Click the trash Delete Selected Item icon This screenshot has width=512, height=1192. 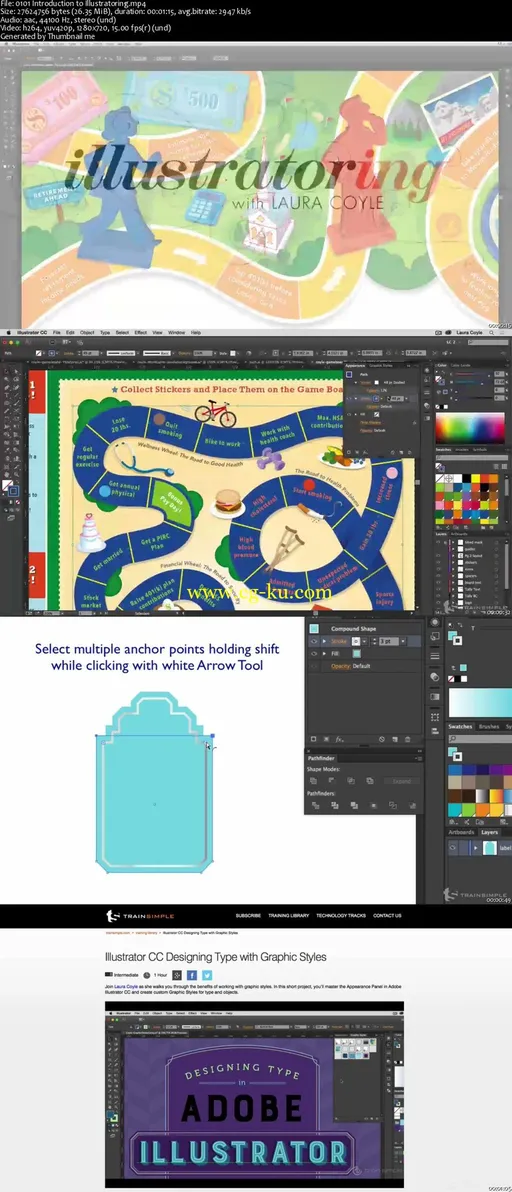pyautogui.click(x=408, y=739)
